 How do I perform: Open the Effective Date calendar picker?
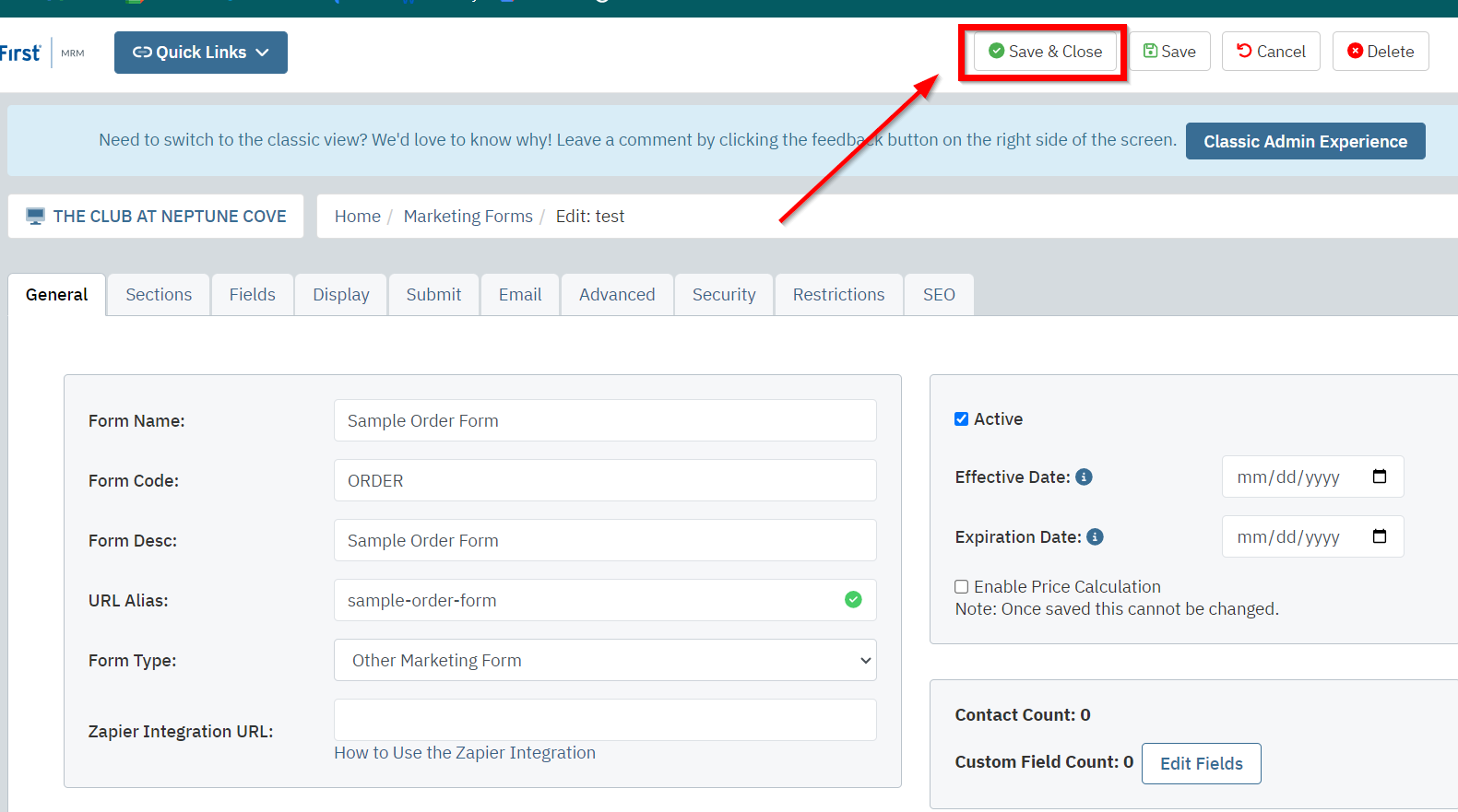click(1380, 477)
